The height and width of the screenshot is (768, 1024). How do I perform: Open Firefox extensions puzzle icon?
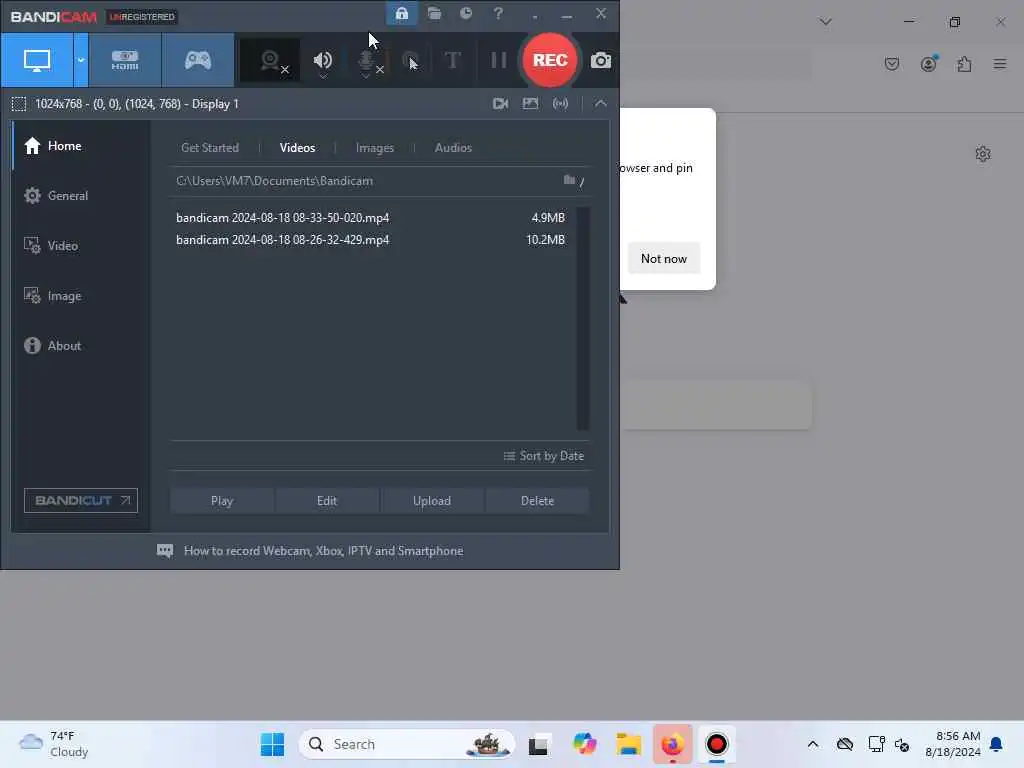(x=965, y=64)
